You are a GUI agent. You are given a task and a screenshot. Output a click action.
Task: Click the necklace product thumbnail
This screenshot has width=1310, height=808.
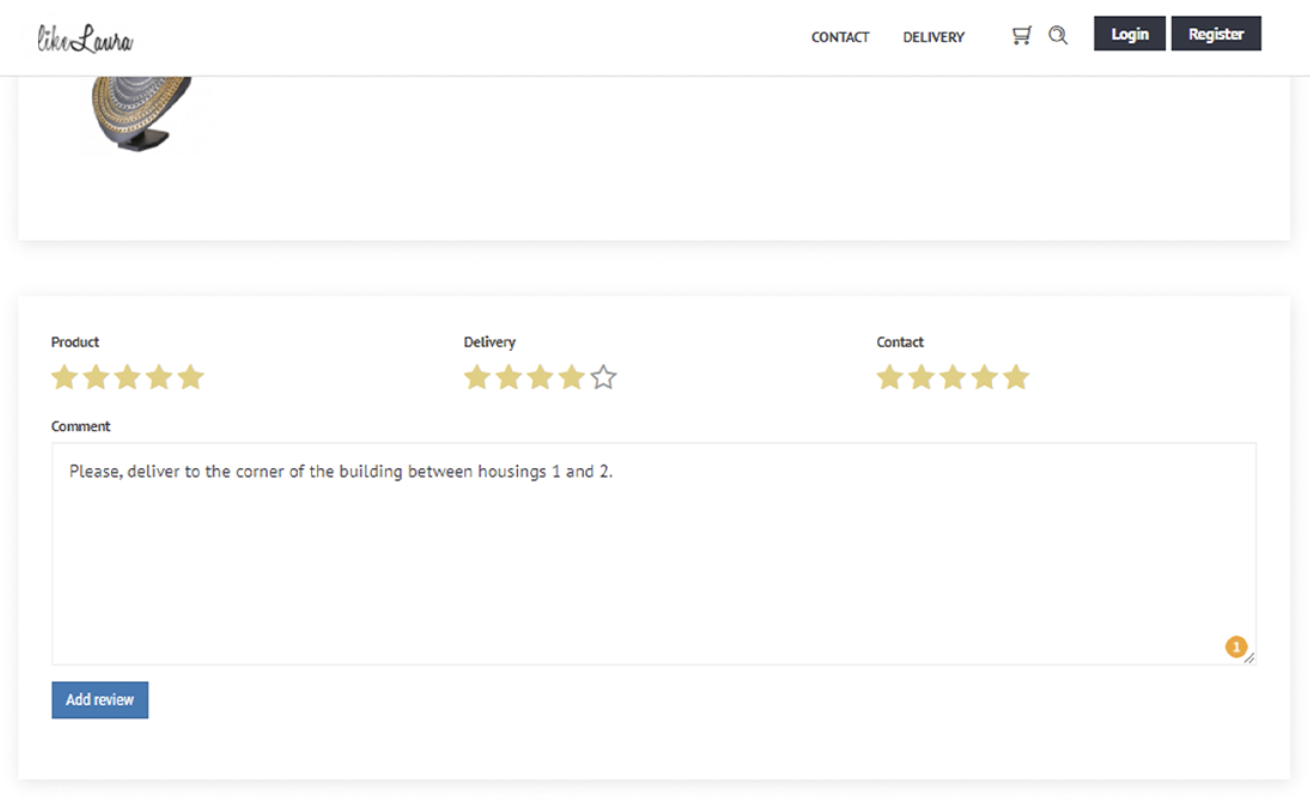coord(140,112)
